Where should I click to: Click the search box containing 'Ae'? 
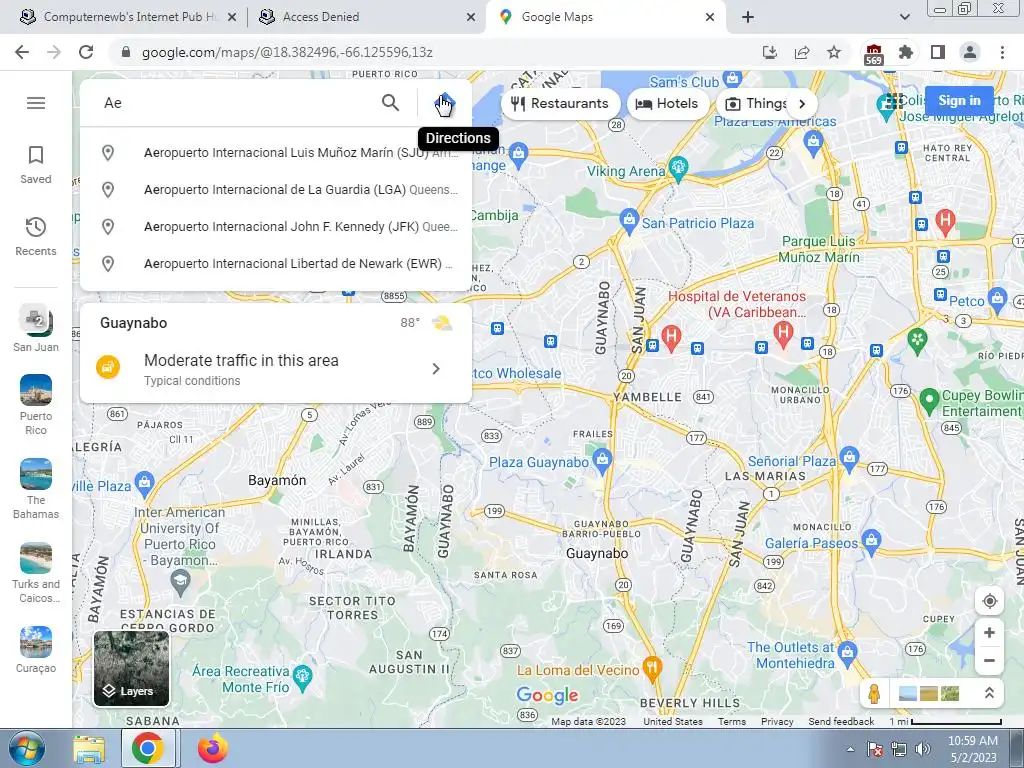235,103
